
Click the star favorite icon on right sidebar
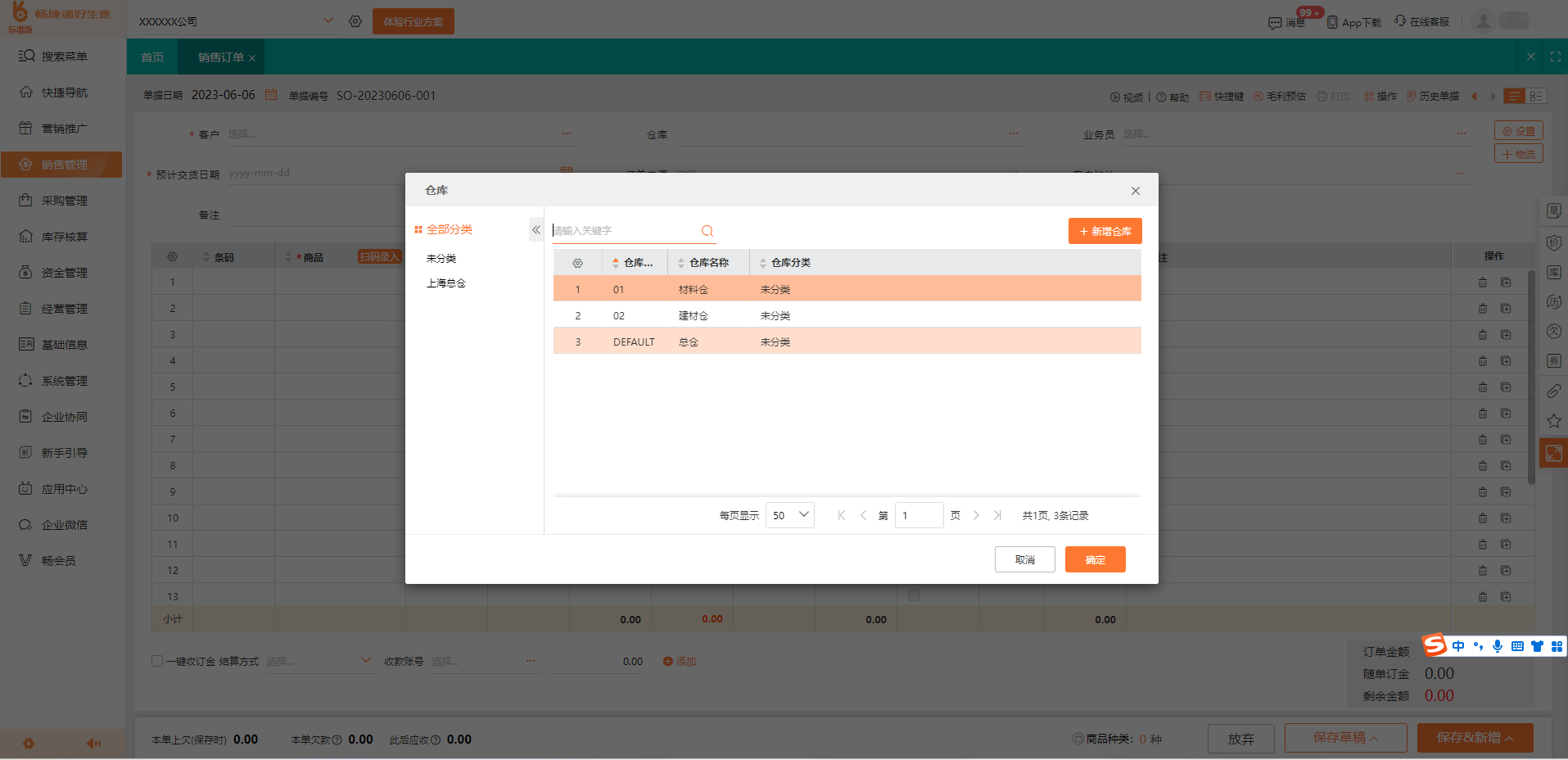pyautogui.click(x=1552, y=420)
